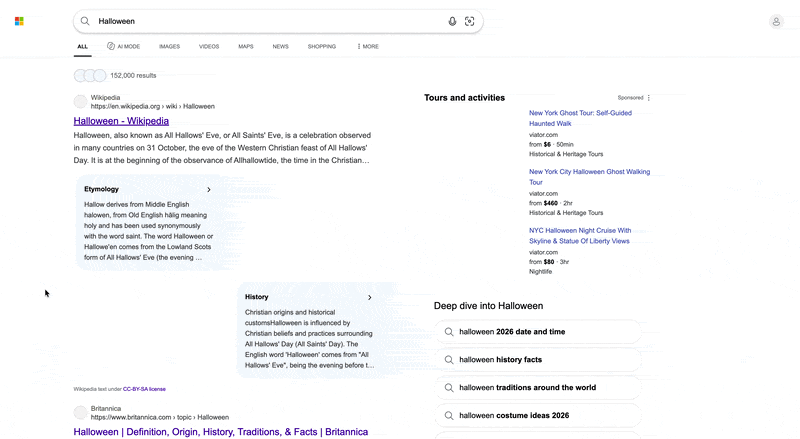The width and height of the screenshot is (800, 439).
Task: Click the Microsoft logo icon
Action: coord(19,21)
